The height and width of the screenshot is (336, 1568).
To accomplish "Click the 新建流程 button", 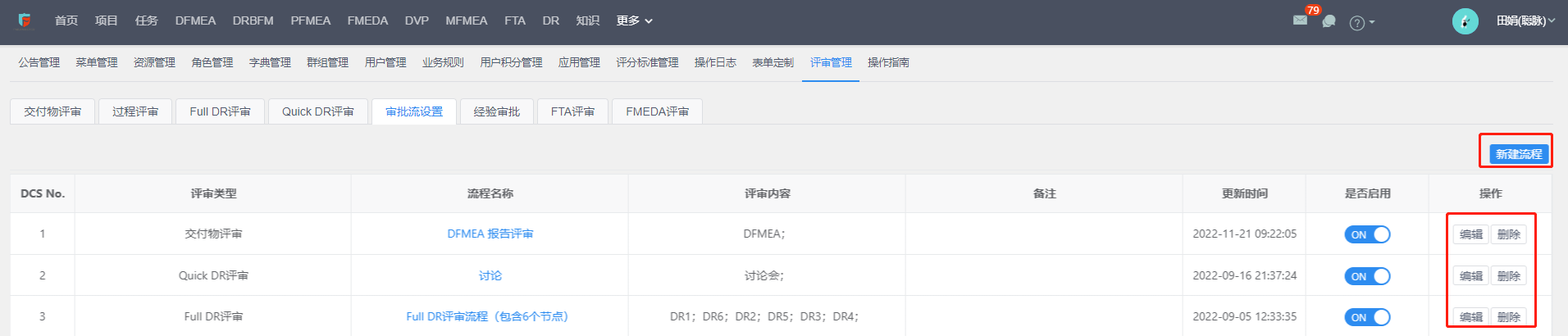I will tap(1519, 154).
